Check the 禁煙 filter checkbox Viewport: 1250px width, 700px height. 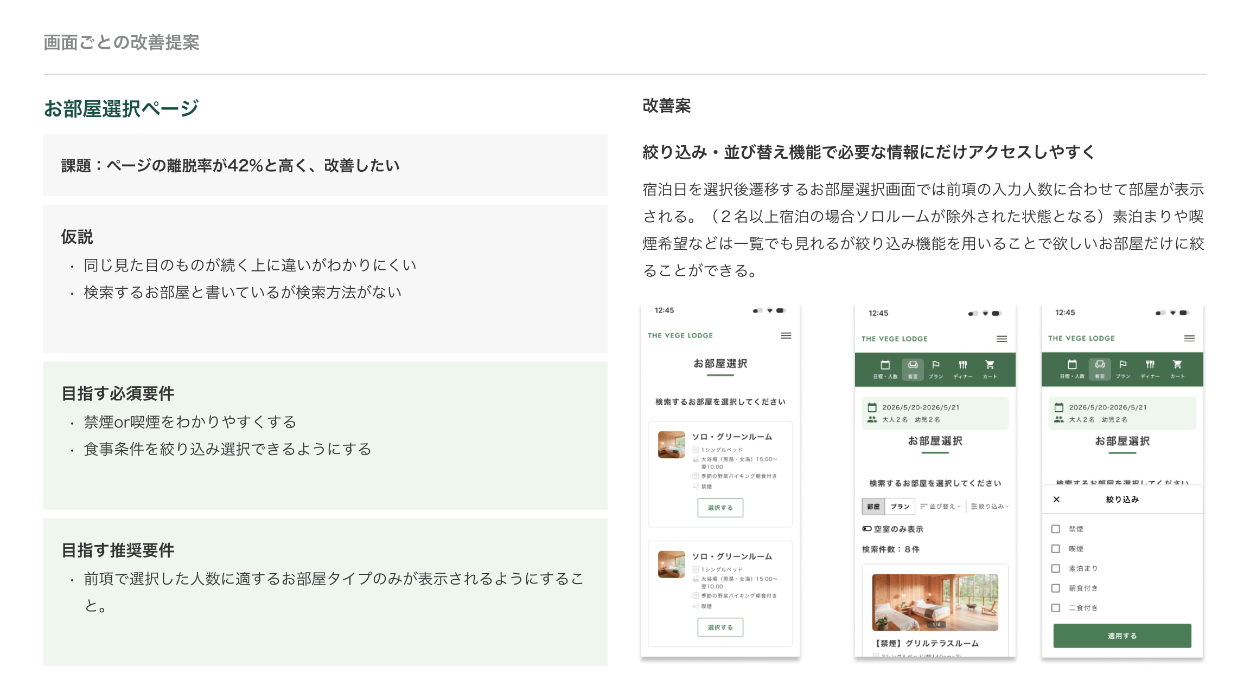(x=1056, y=529)
